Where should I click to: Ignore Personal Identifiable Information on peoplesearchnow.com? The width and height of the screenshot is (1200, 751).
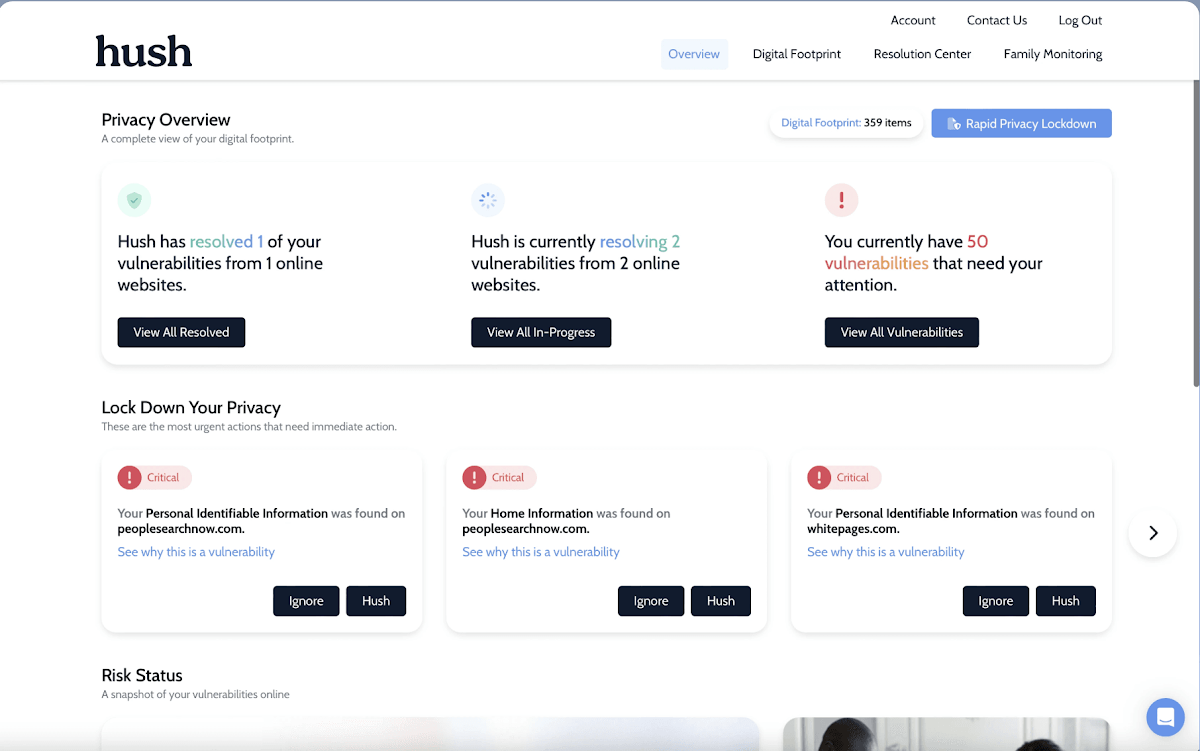306,601
